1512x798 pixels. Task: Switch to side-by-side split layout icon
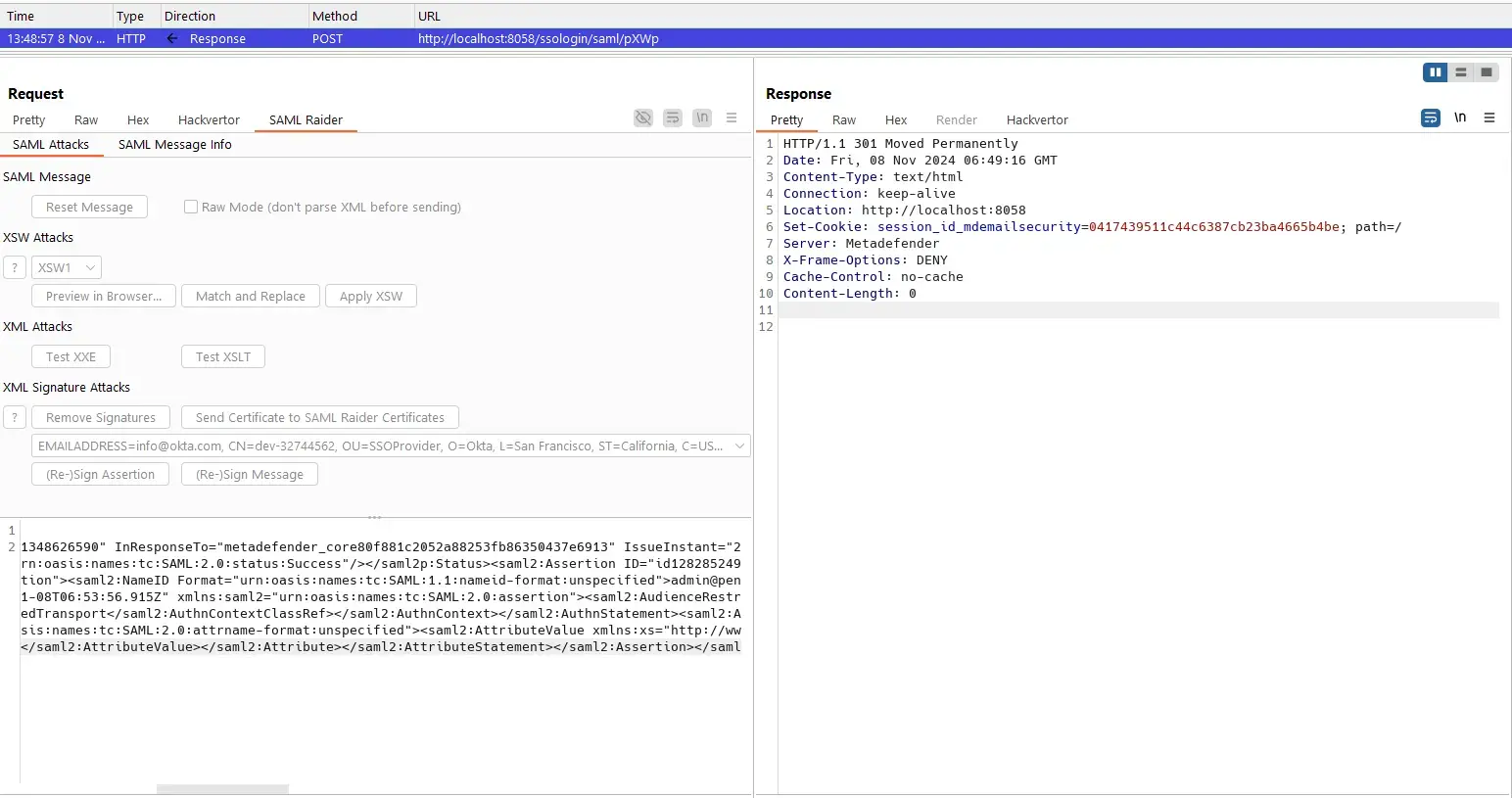coord(1436,72)
